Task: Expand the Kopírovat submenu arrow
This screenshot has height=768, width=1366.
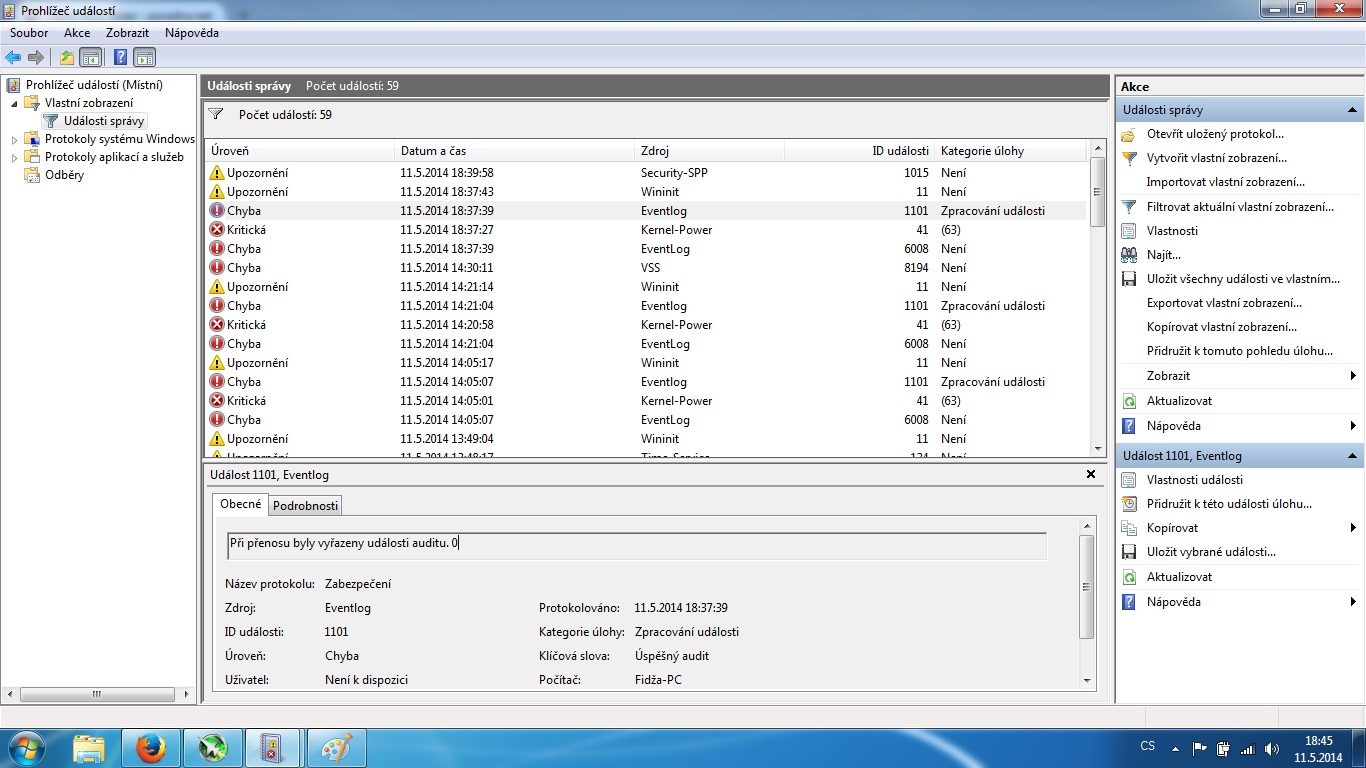Action: coord(1353,528)
